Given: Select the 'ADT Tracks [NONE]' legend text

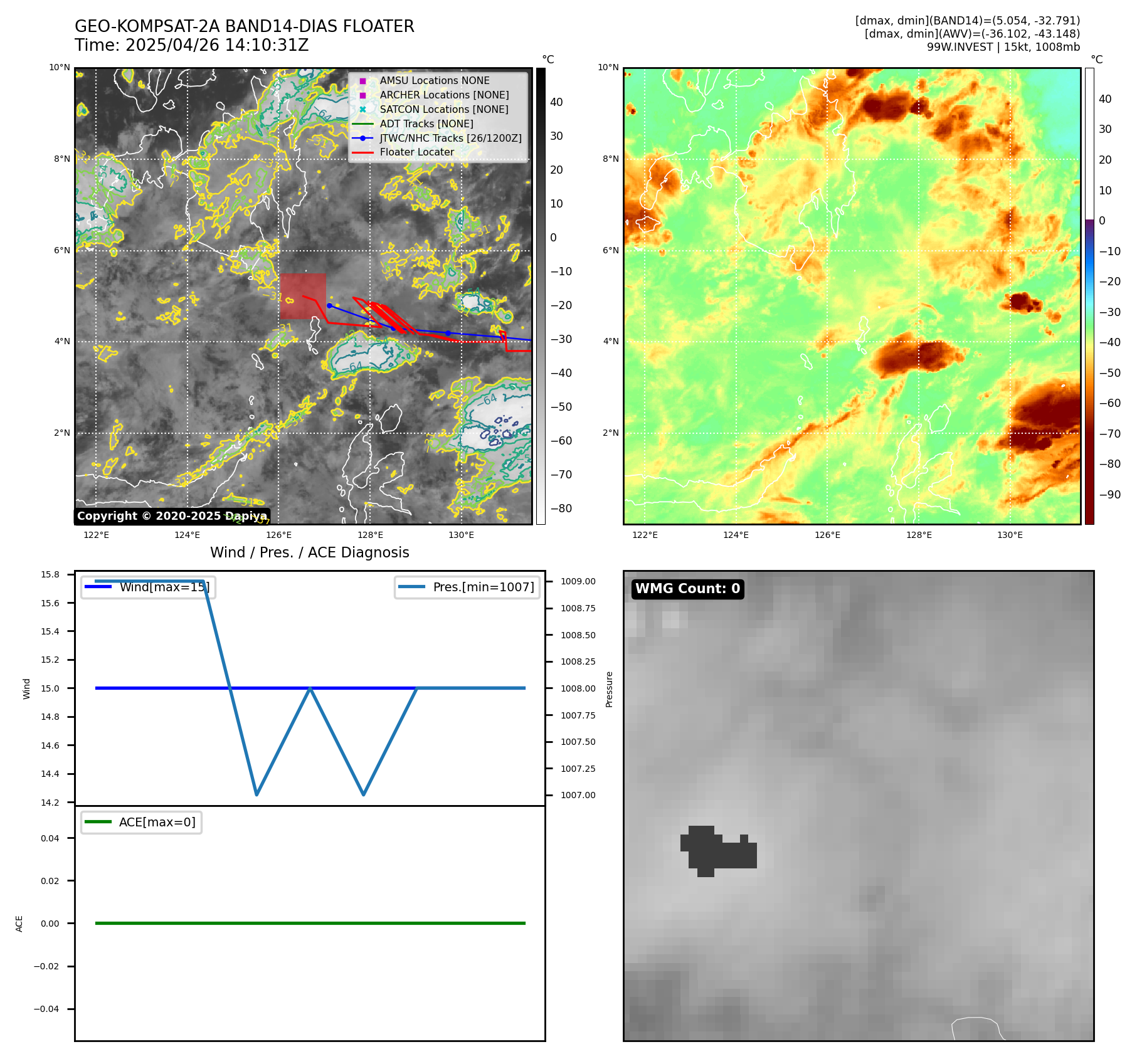Looking at the screenshot, I should 426,124.
